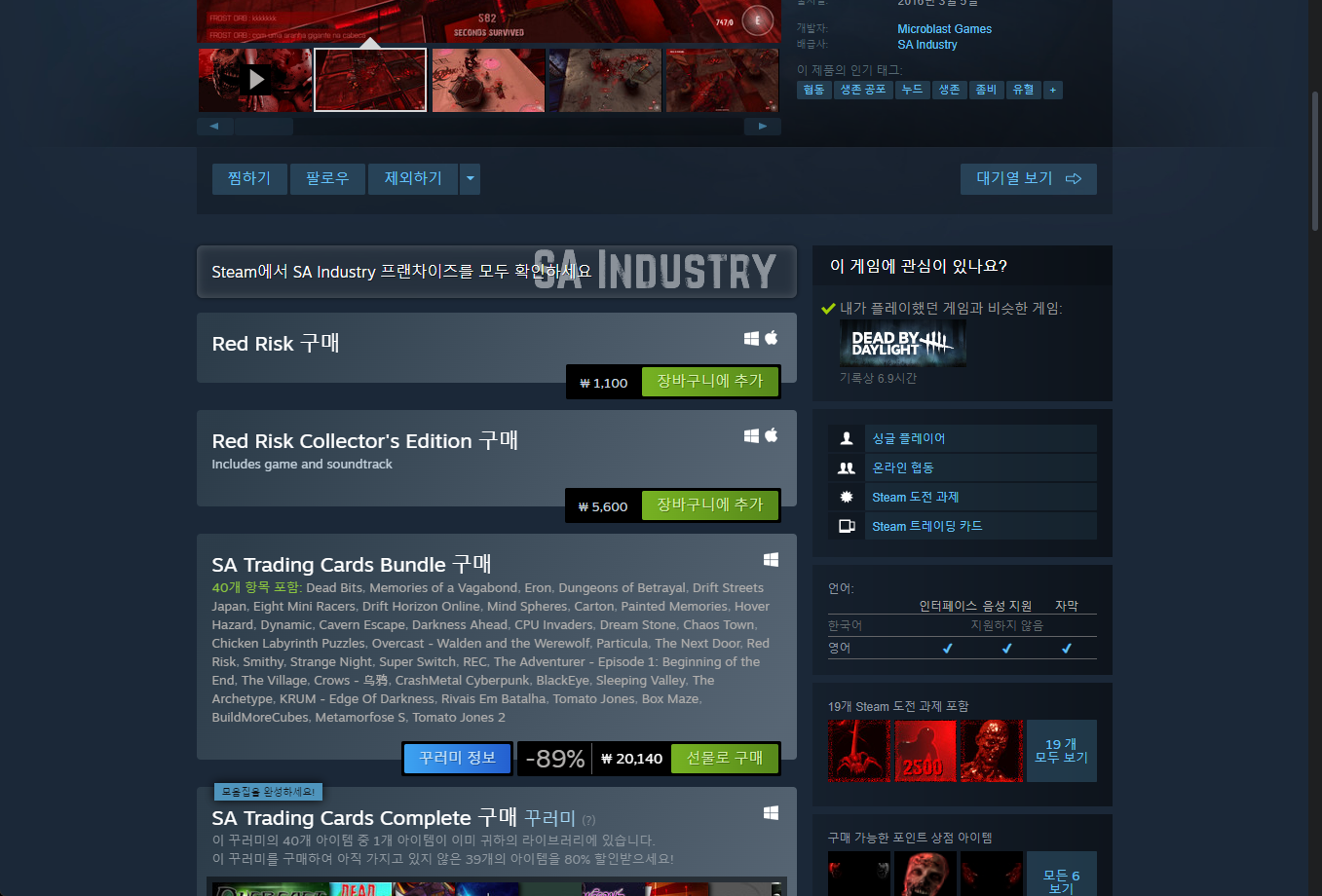1322x896 pixels.
Task: Click Windows icon on Collector's Edition
Action: click(751, 435)
